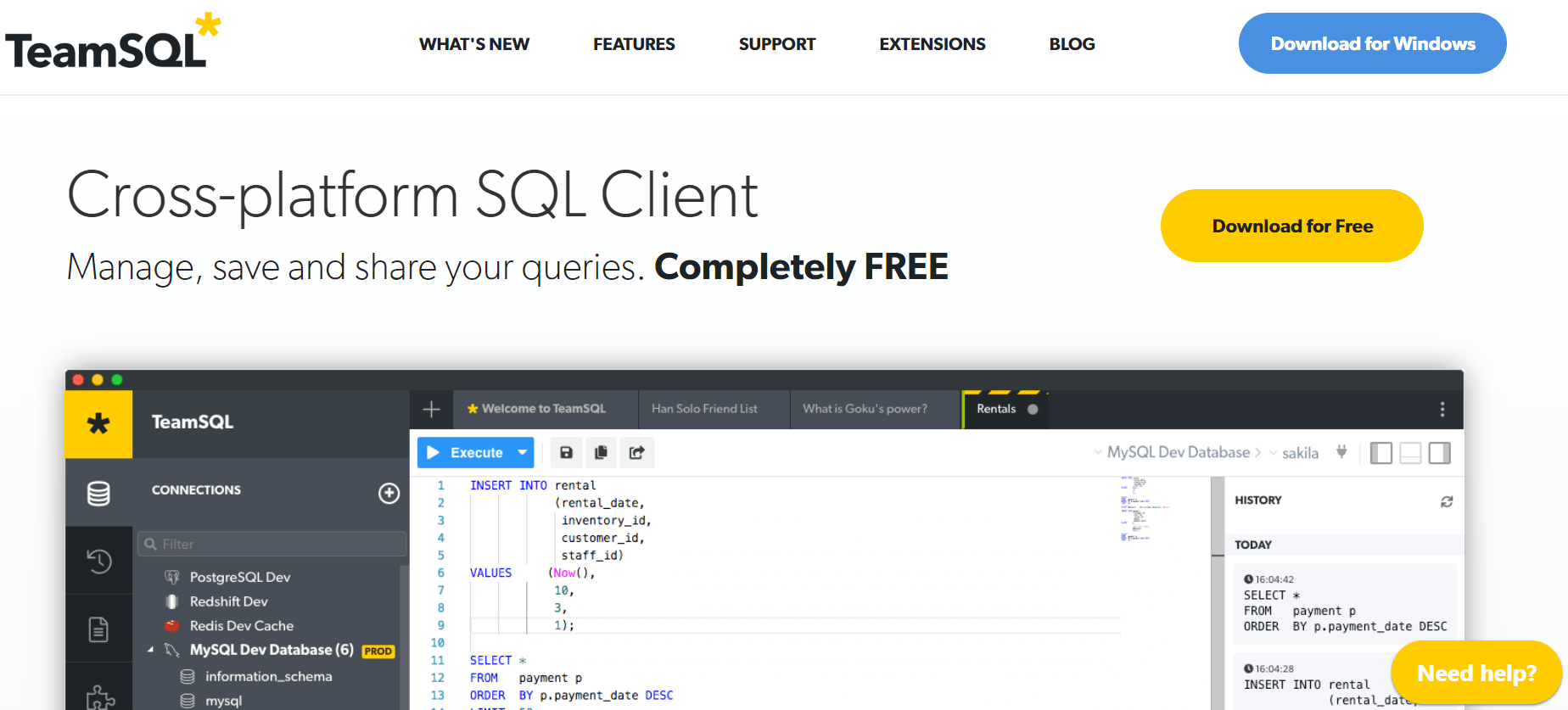
Task: Open the FEATURES menu item
Action: (x=634, y=44)
